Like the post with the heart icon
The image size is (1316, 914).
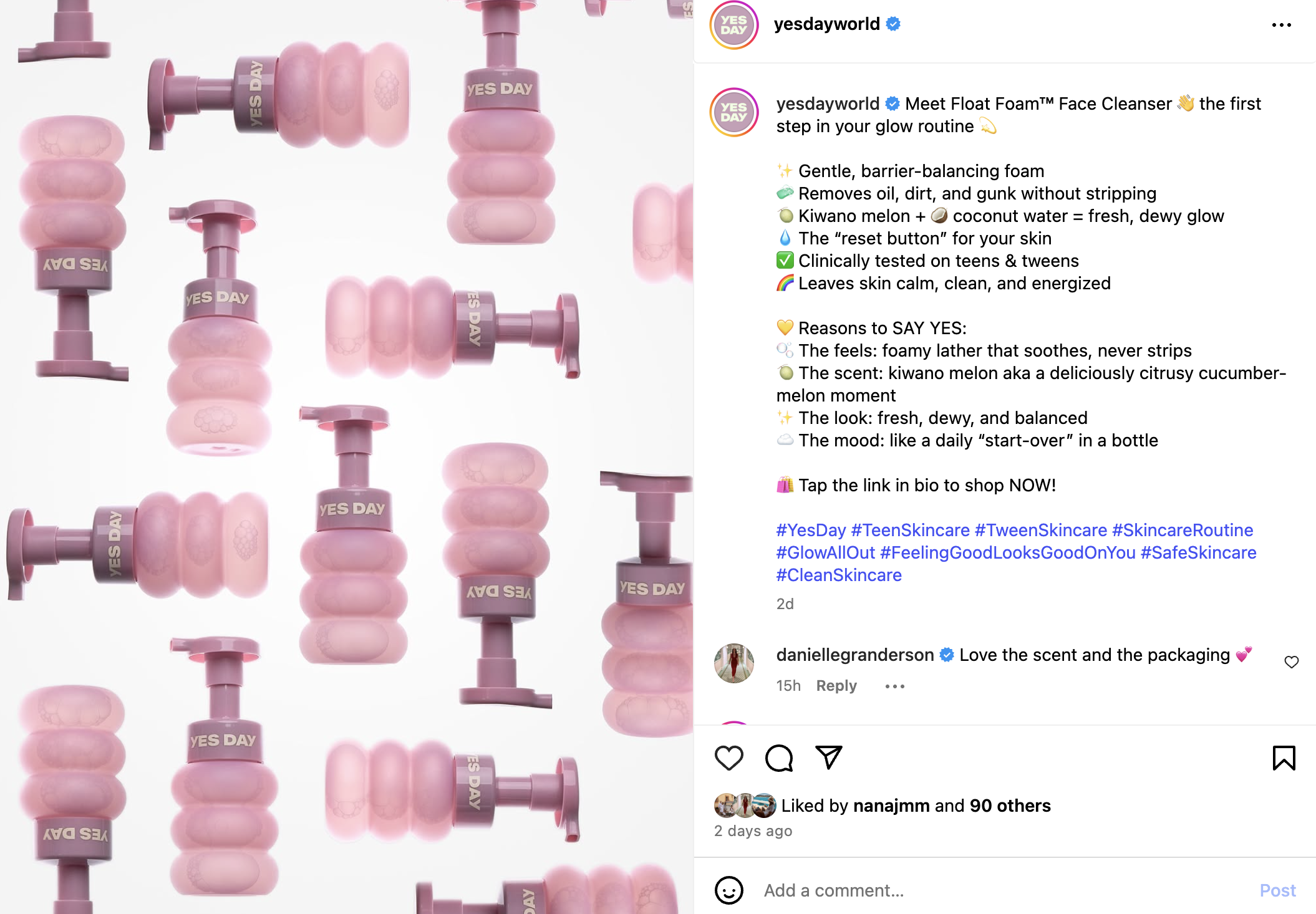click(x=728, y=758)
